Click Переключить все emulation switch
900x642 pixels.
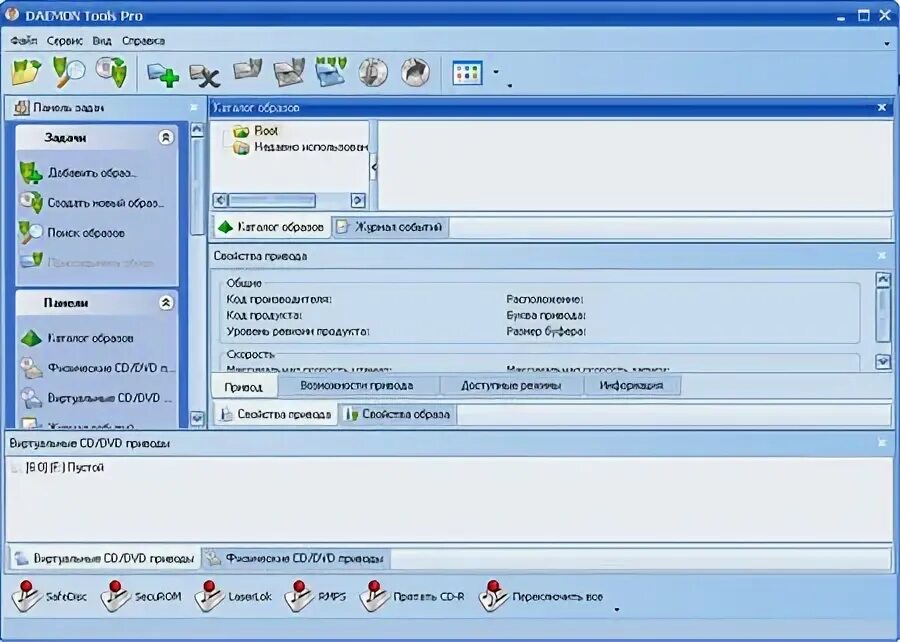click(x=541, y=597)
